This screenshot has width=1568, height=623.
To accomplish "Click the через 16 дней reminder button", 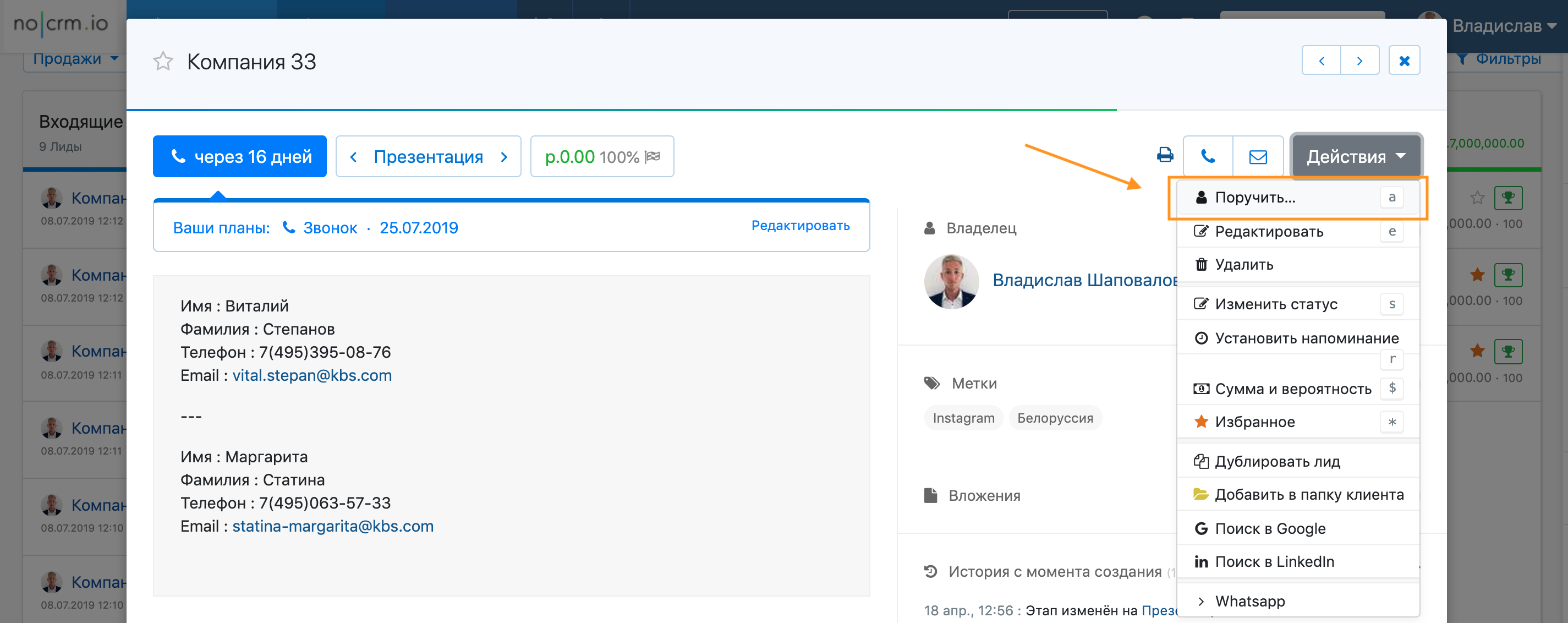I will tap(240, 157).
